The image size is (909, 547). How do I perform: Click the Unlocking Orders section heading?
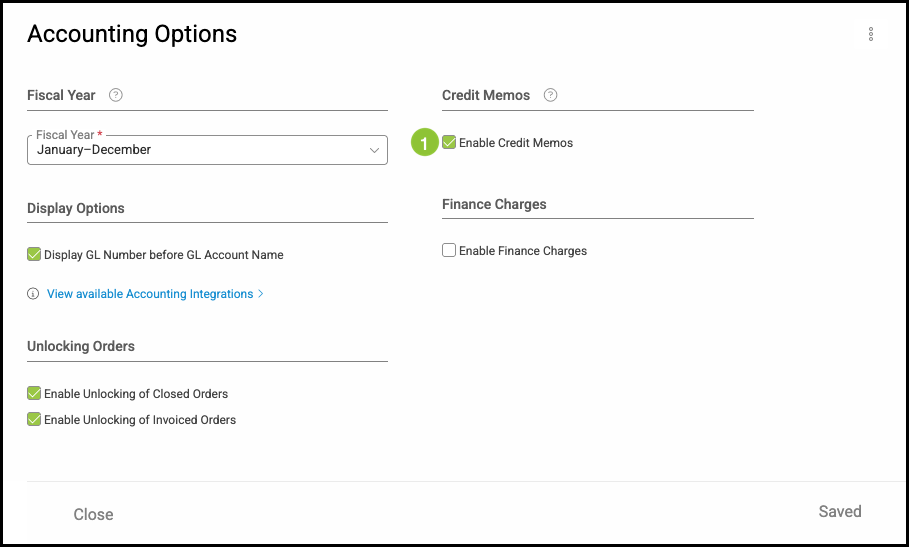point(81,346)
